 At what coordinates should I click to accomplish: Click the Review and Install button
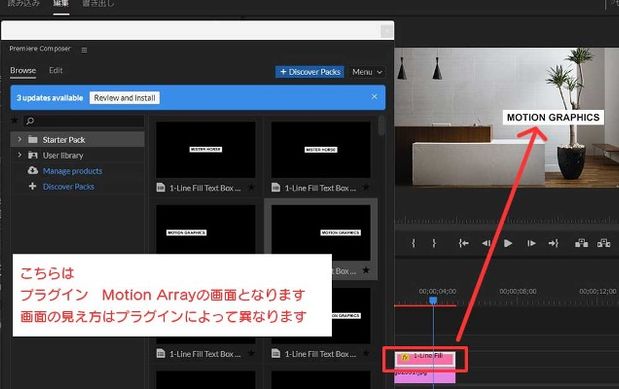125,98
